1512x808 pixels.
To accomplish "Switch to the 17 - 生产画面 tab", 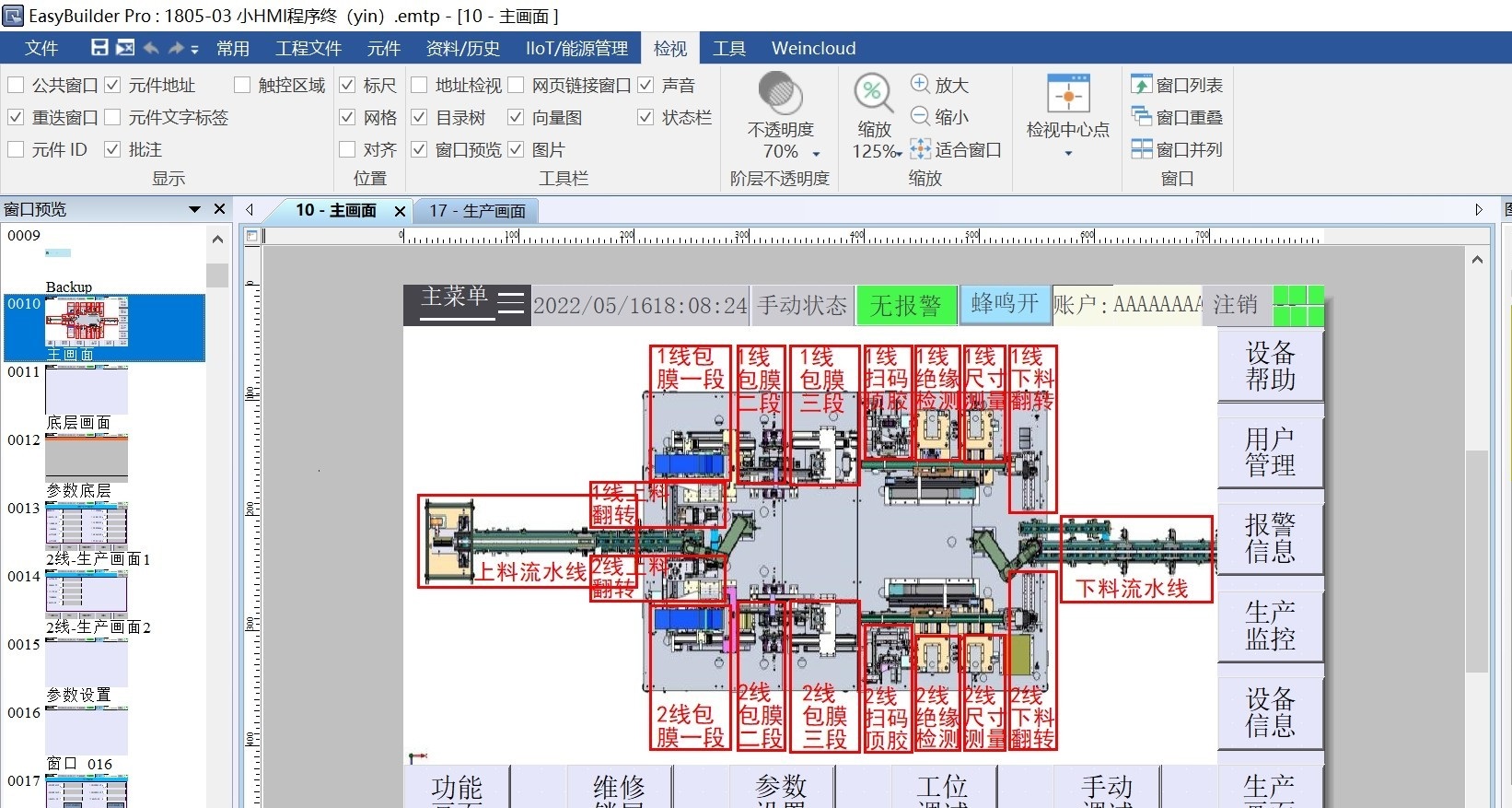I will point(477,211).
